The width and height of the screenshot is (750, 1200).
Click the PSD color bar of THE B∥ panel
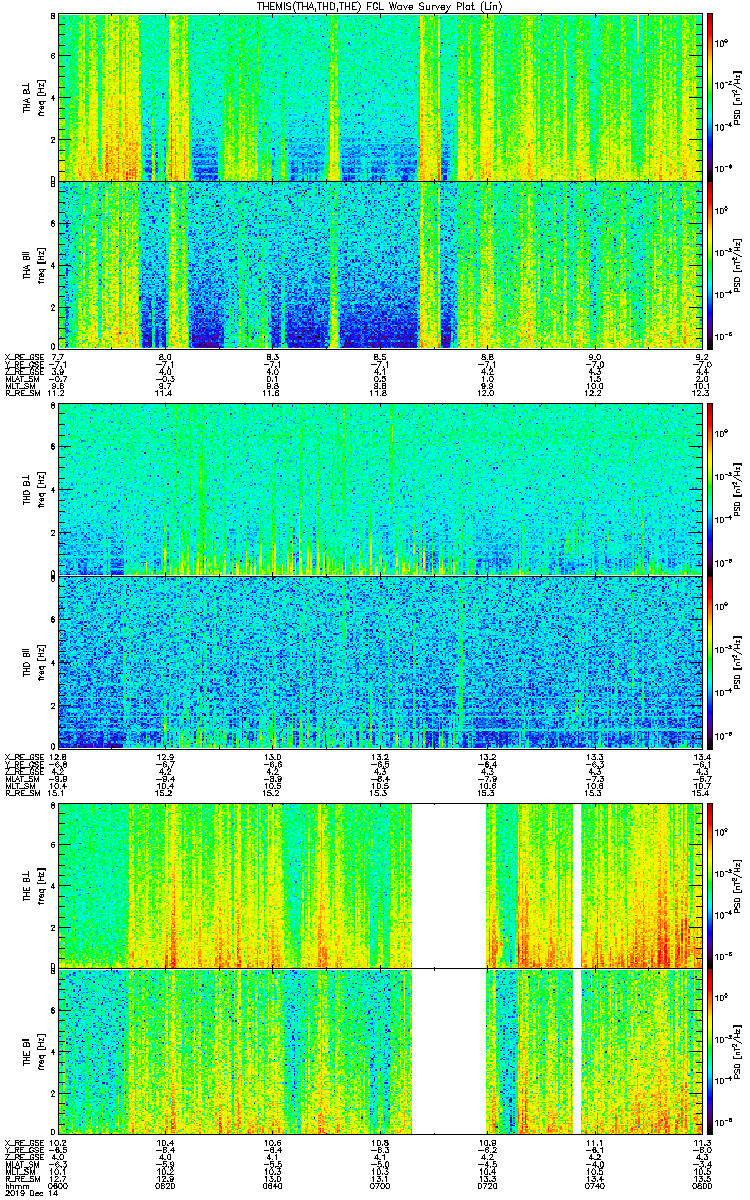pyautogui.click(x=710, y=1051)
